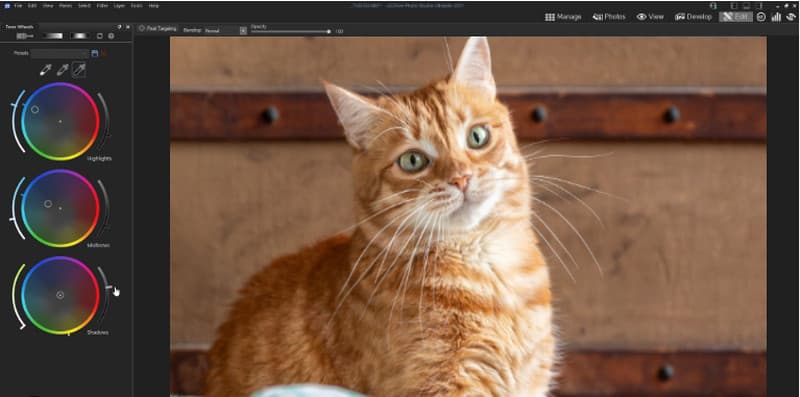
Task: Open the View menu
Action: pyautogui.click(x=48, y=6)
